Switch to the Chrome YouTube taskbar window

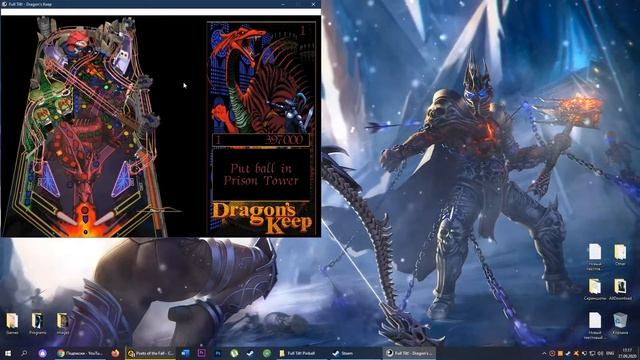[80, 353]
